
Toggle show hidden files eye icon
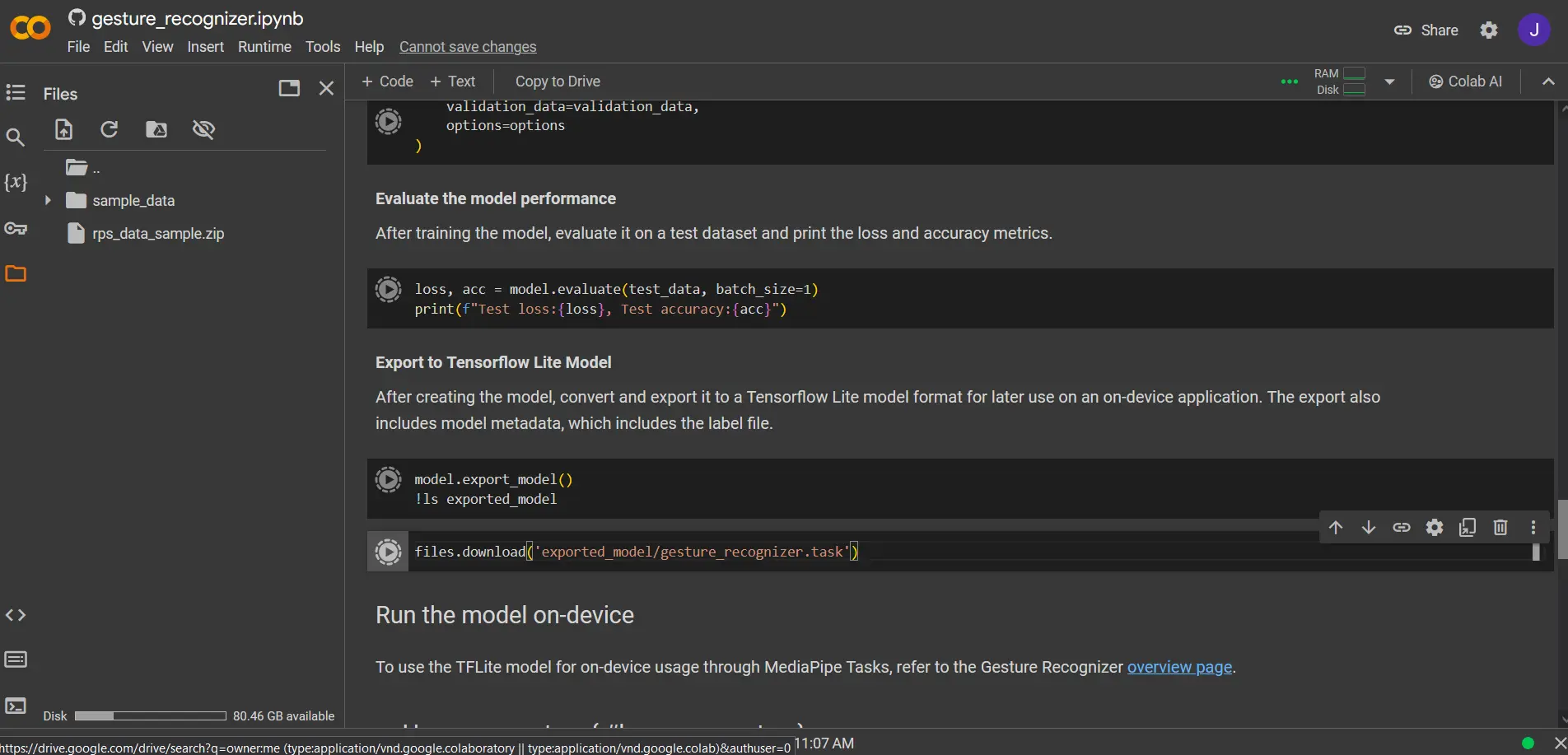(x=203, y=129)
